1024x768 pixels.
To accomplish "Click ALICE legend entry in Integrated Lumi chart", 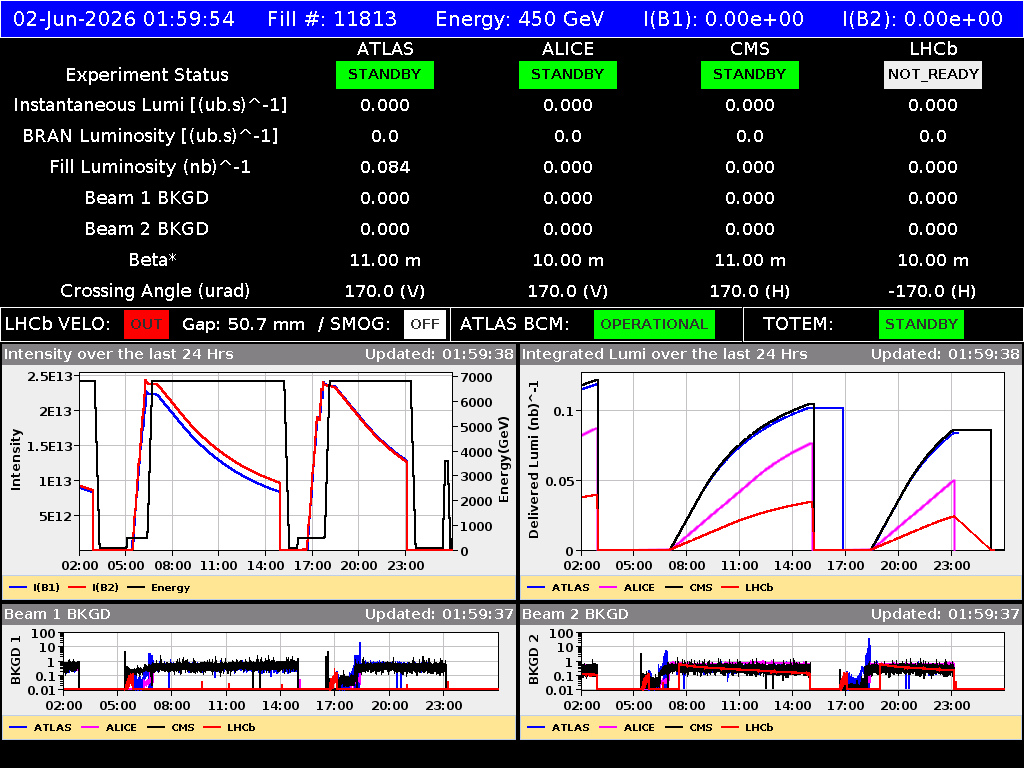I will coord(627,588).
